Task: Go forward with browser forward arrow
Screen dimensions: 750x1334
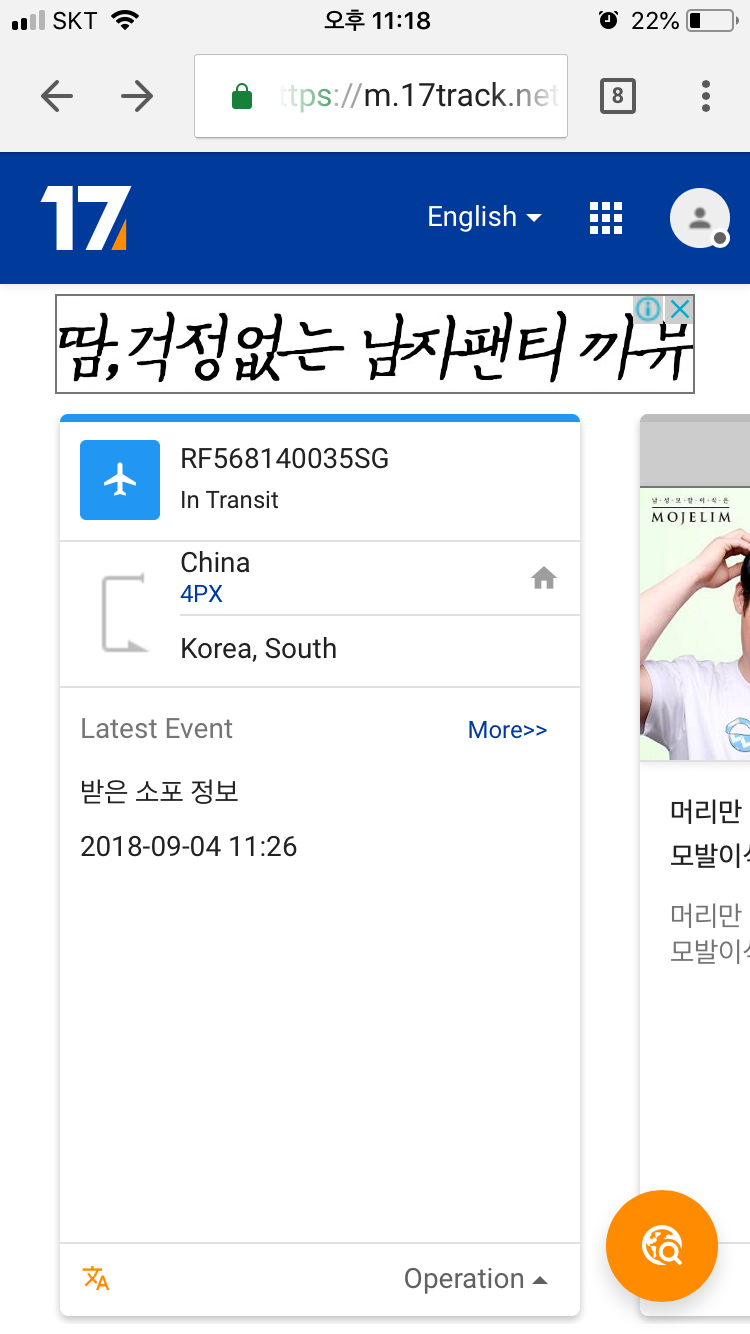Action: click(x=137, y=96)
